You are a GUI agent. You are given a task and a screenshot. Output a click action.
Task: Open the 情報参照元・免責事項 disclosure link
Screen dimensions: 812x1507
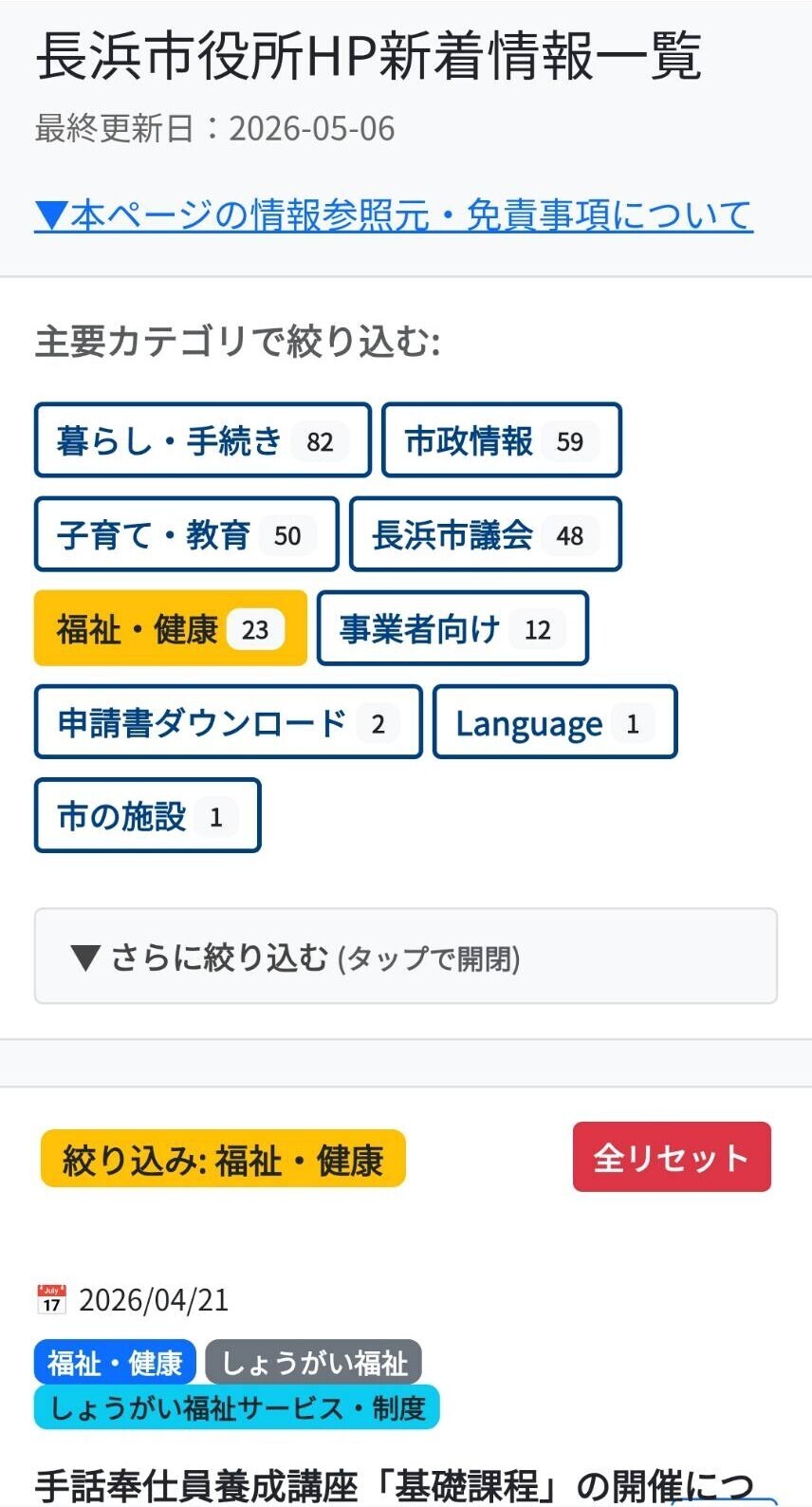click(394, 215)
